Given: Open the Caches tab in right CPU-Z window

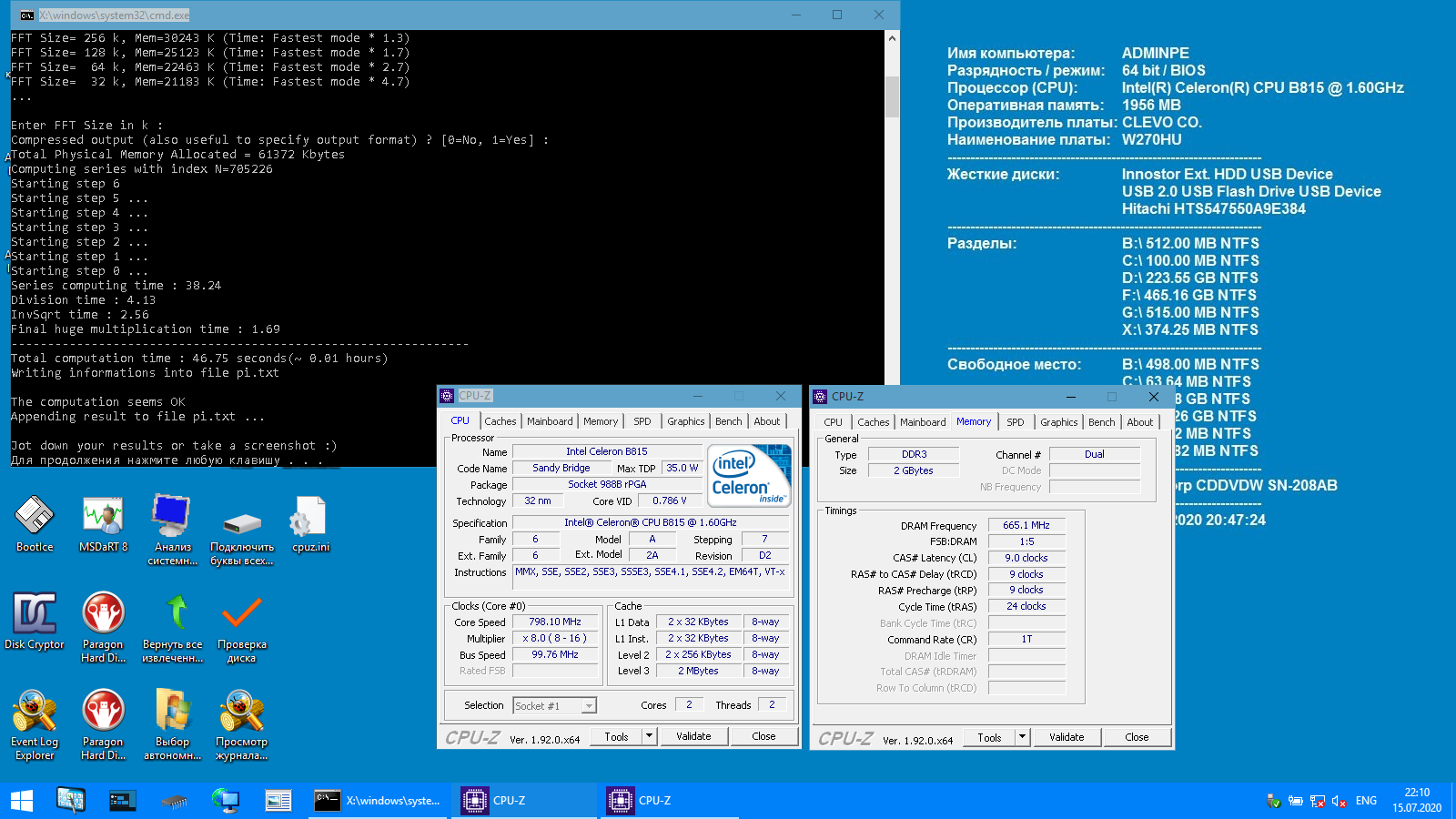Looking at the screenshot, I should 874,422.
